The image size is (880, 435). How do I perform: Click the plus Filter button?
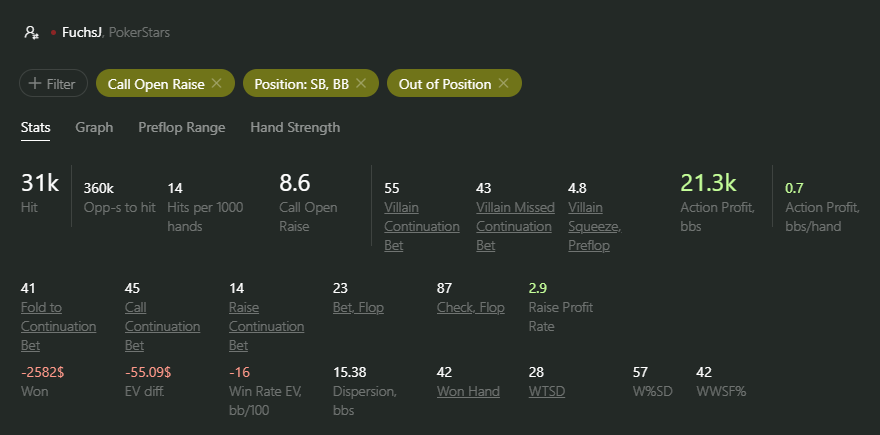click(x=53, y=84)
